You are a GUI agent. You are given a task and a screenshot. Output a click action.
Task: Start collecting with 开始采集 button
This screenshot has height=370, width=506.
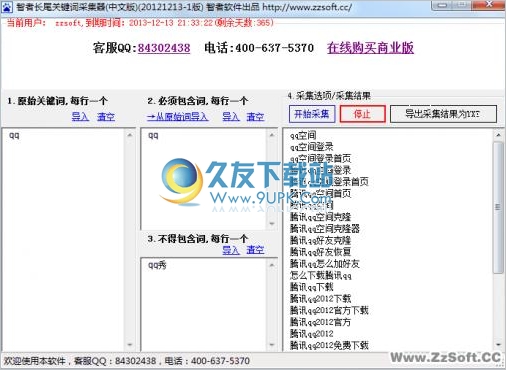tap(312, 114)
